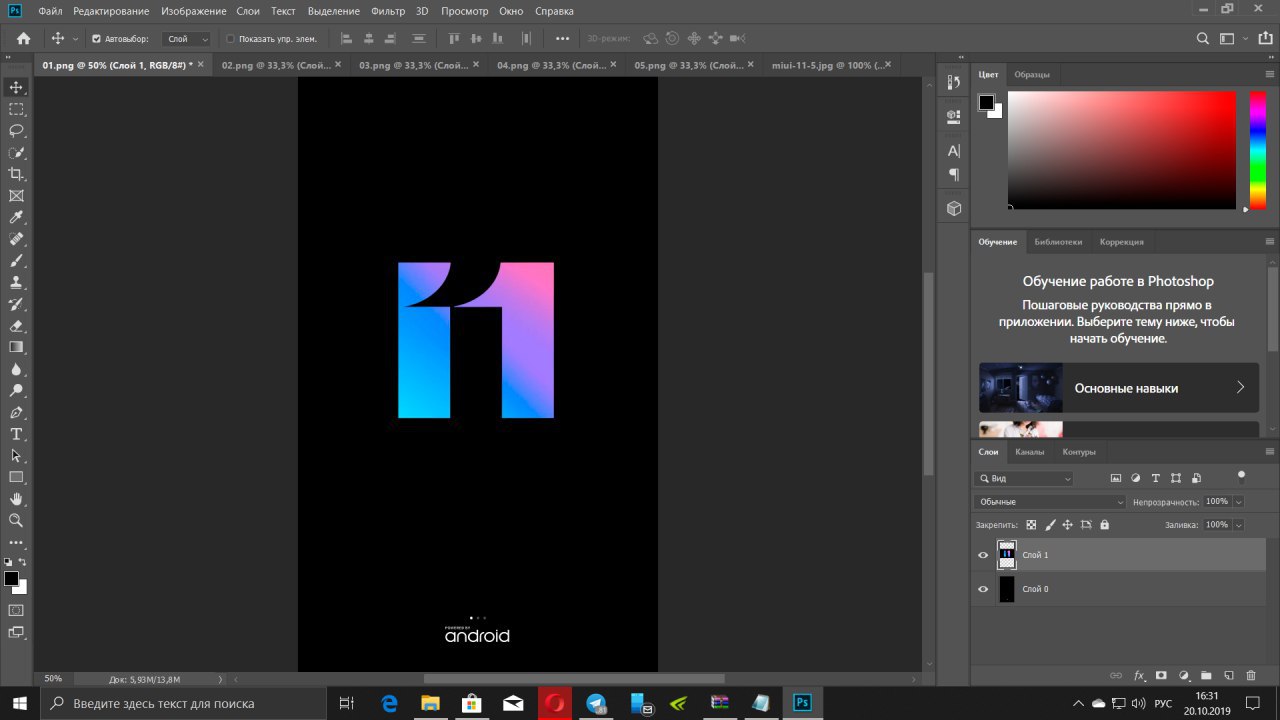Open the Фильтр menu
Viewport: 1280px width, 720px height.
coord(386,11)
